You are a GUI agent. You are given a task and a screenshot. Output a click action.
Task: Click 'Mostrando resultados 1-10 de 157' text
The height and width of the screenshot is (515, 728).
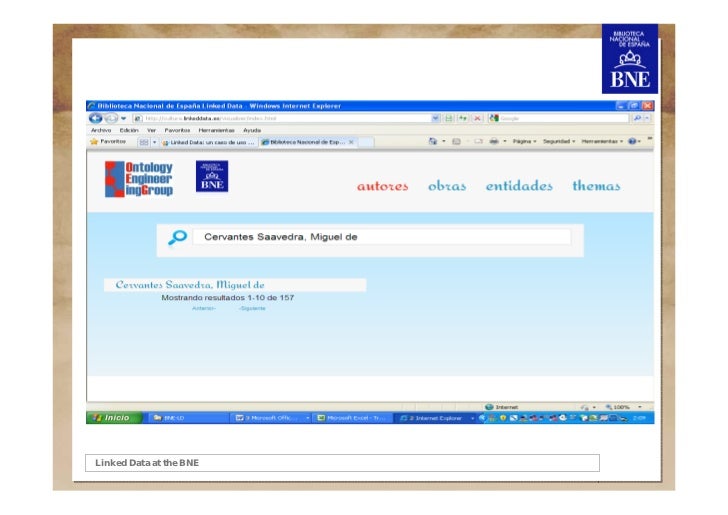[x=228, y=298]
